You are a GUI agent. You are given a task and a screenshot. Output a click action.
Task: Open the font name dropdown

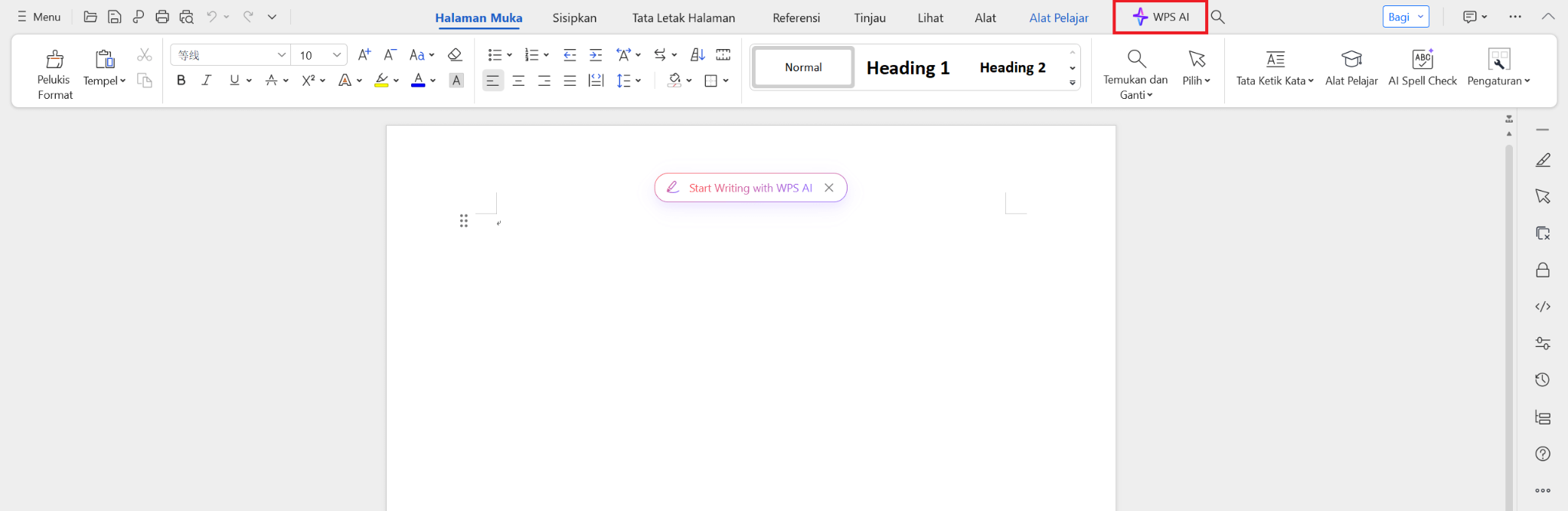coord(281,55)
